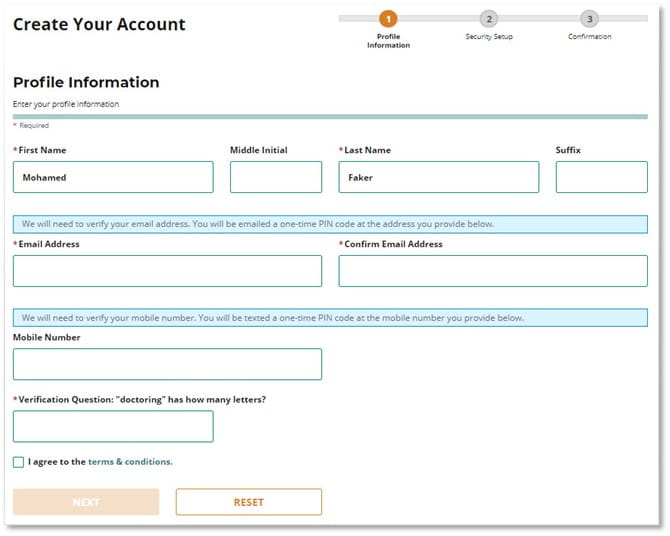Check the I agree to terms checkbox
Screen dimensions: 670x536
pyautogui.click(x=19, y=462)
